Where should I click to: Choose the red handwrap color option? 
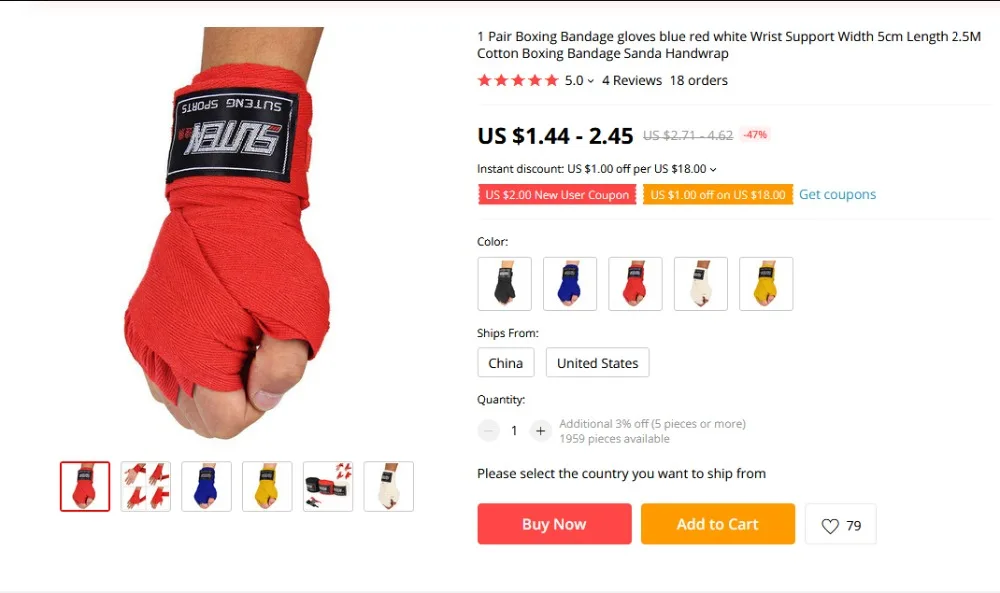635,284
